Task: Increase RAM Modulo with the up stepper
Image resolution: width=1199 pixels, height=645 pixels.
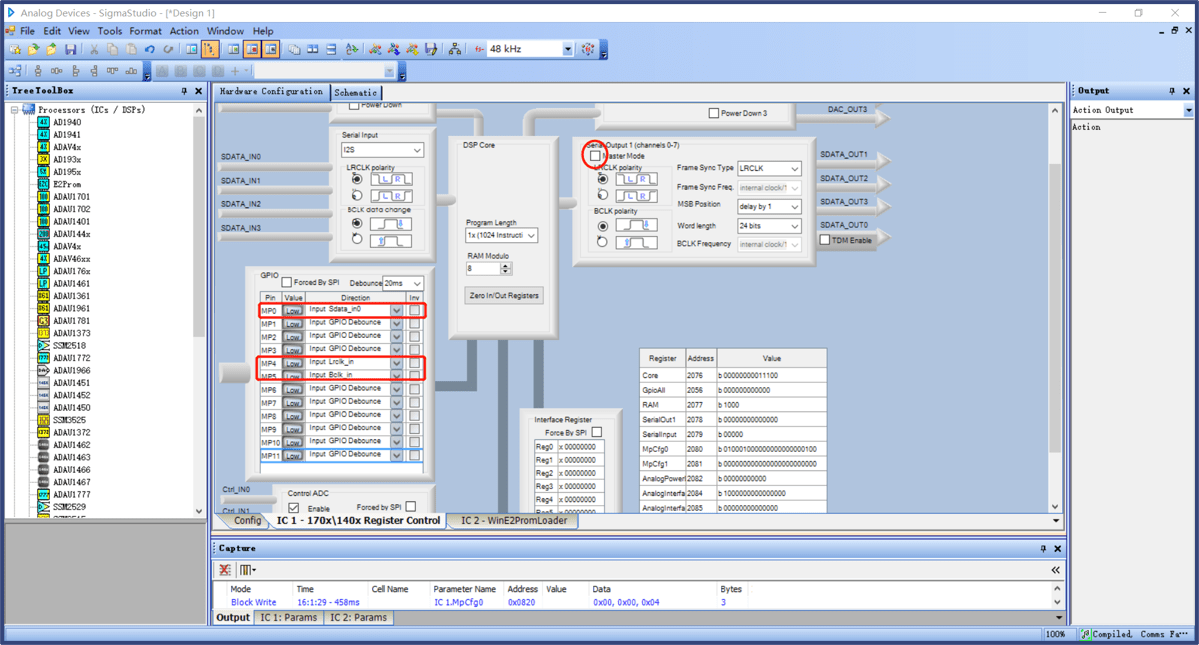Action: tap(505, 266)
